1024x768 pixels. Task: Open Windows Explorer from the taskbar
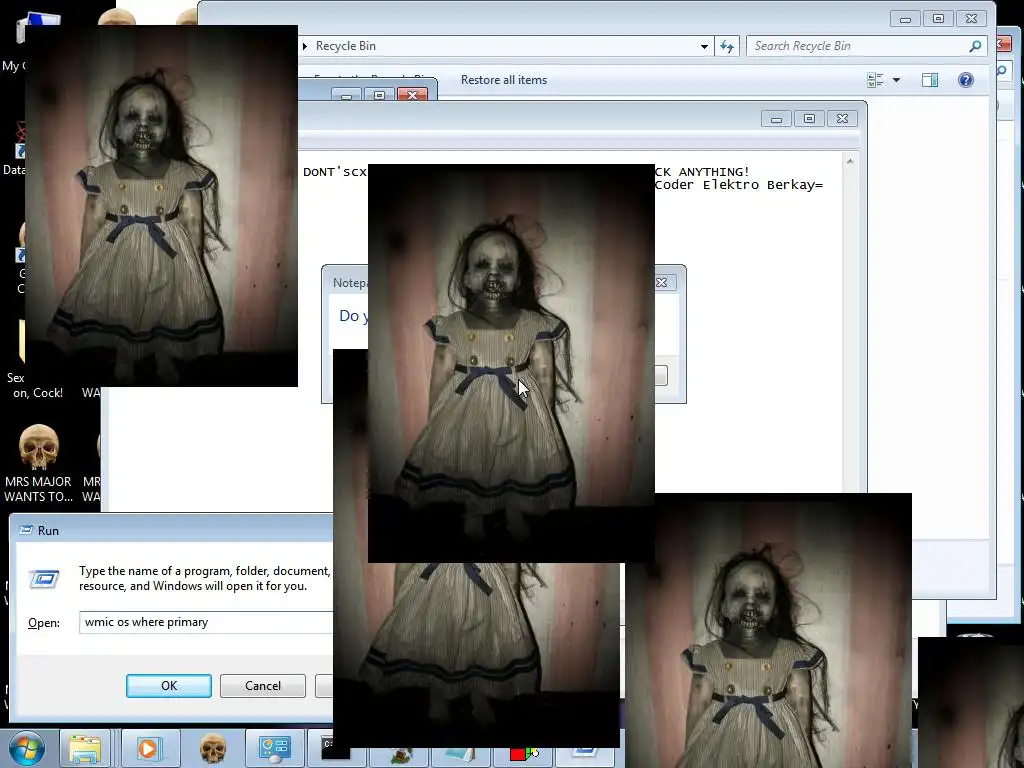(86, 749)
